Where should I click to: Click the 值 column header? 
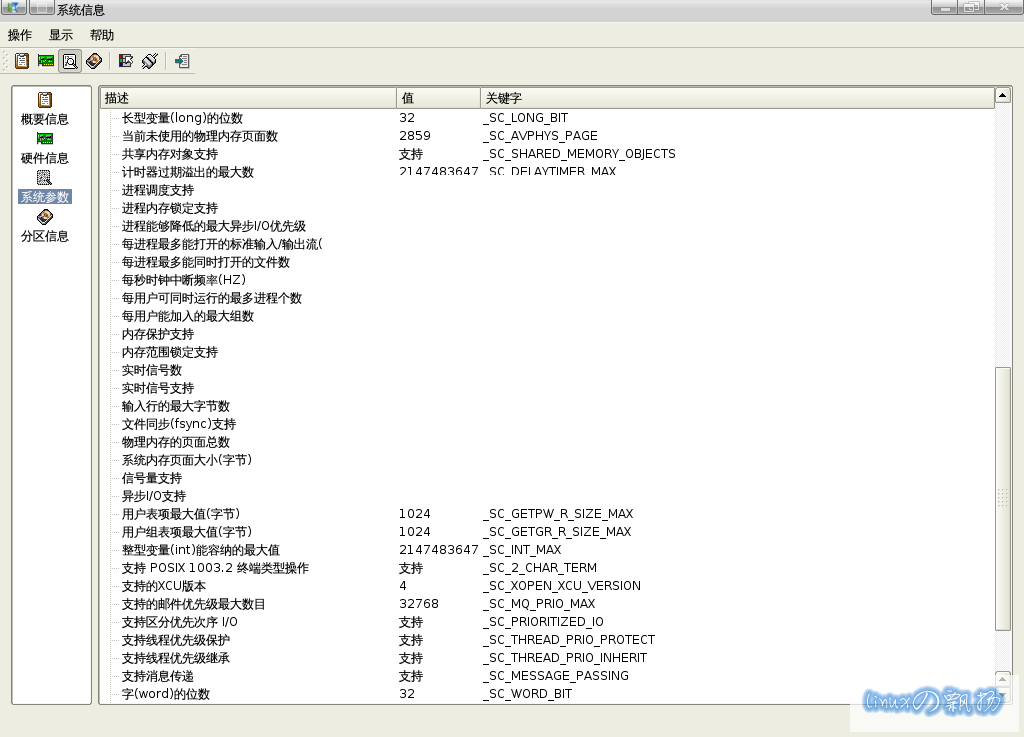point(438,97)
